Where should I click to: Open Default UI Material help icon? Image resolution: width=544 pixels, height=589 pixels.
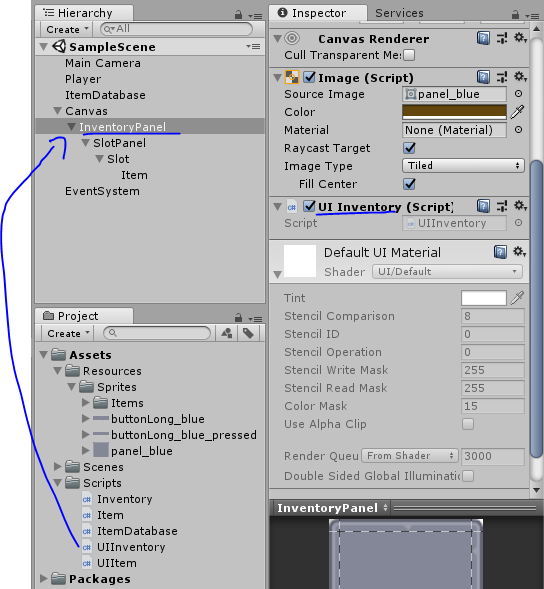tap(500, 252)
